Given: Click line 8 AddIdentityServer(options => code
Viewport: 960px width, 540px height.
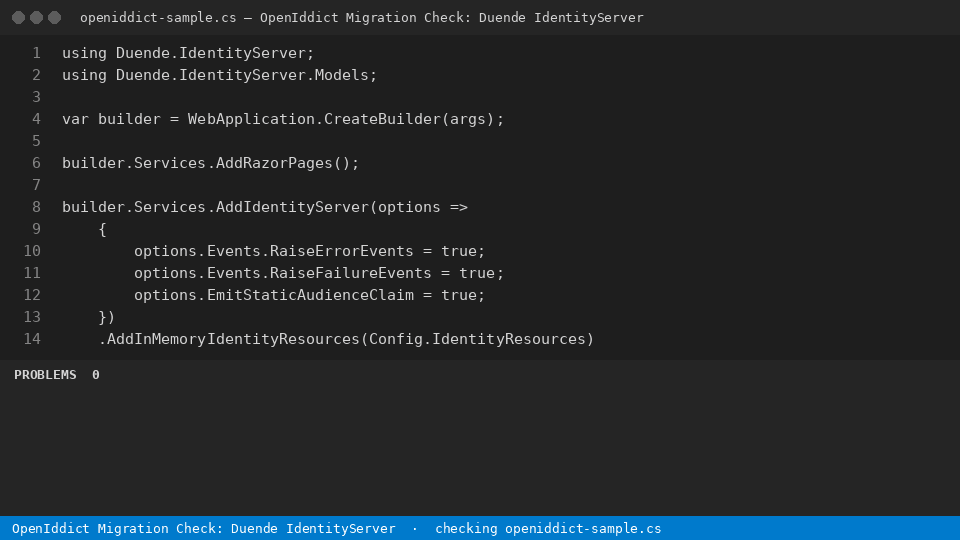Looking at the screenshot, I should pos(264,208).
